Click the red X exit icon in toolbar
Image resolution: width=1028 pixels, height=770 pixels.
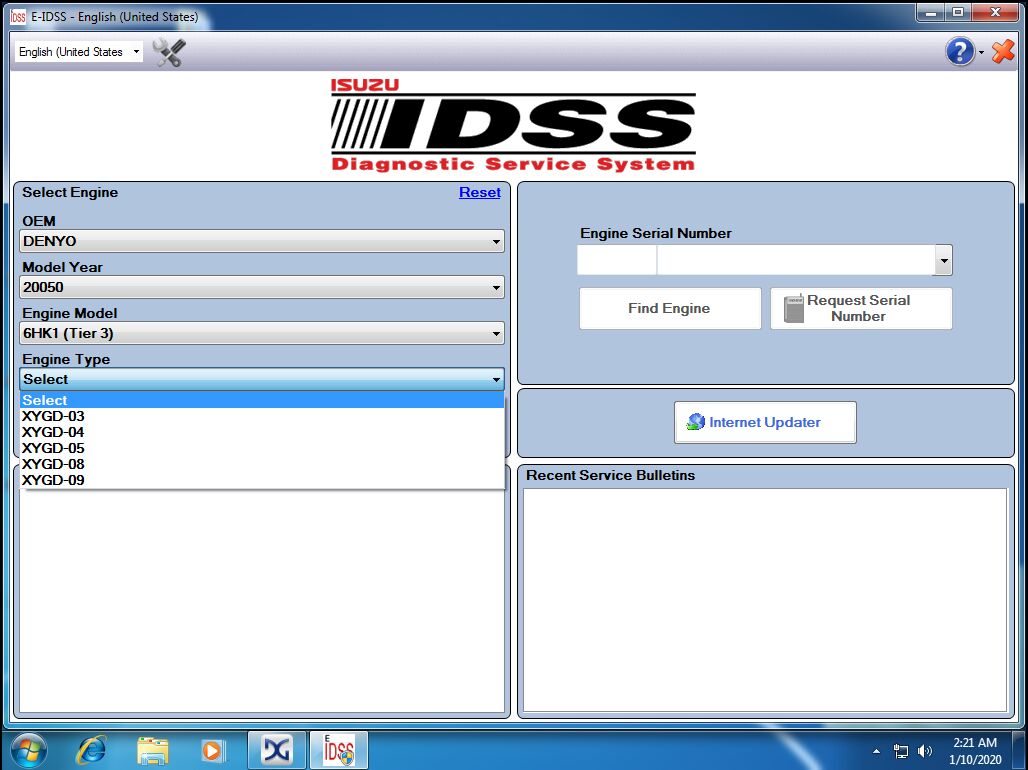(x=1003, y=51)
